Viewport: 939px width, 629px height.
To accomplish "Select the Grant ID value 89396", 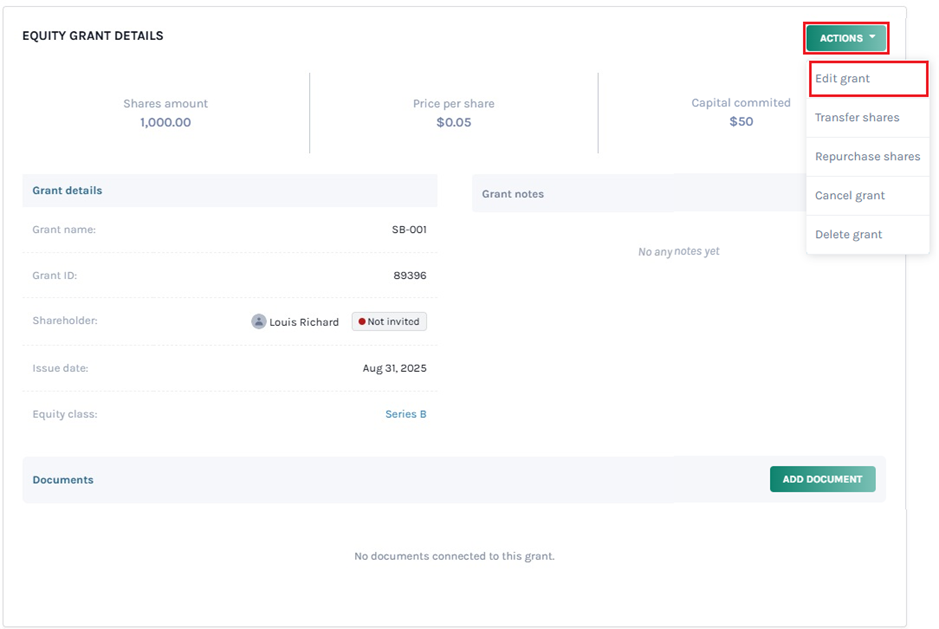I will click(x=410, y=276).
